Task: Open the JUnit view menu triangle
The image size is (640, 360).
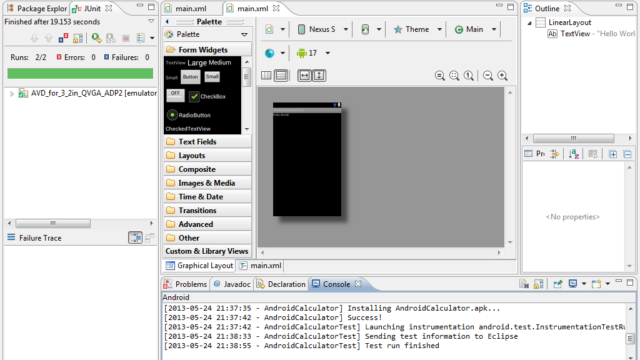Action: coord(151,21)
